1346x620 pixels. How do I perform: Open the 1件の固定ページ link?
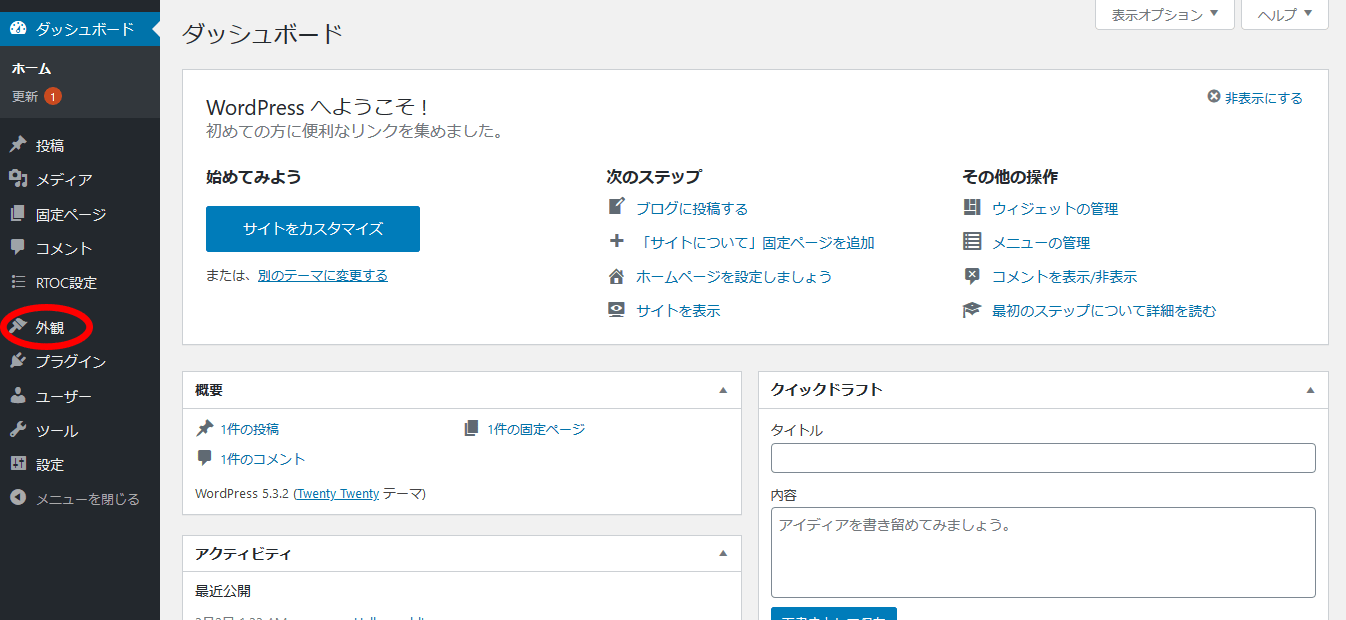pyautogui.click(x=537, y=428)
